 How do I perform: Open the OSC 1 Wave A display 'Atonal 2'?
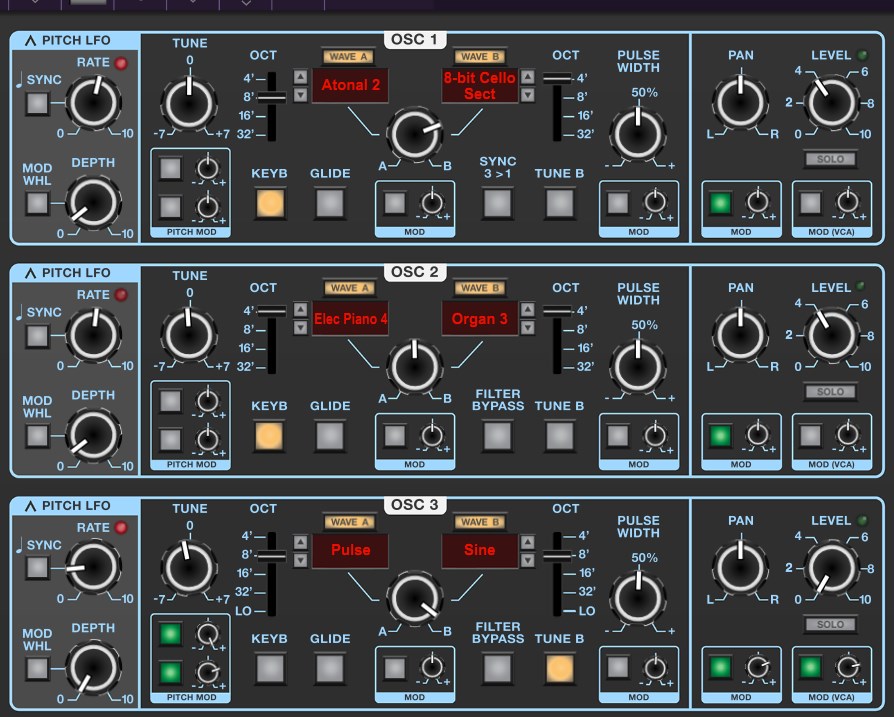point(350,86)
